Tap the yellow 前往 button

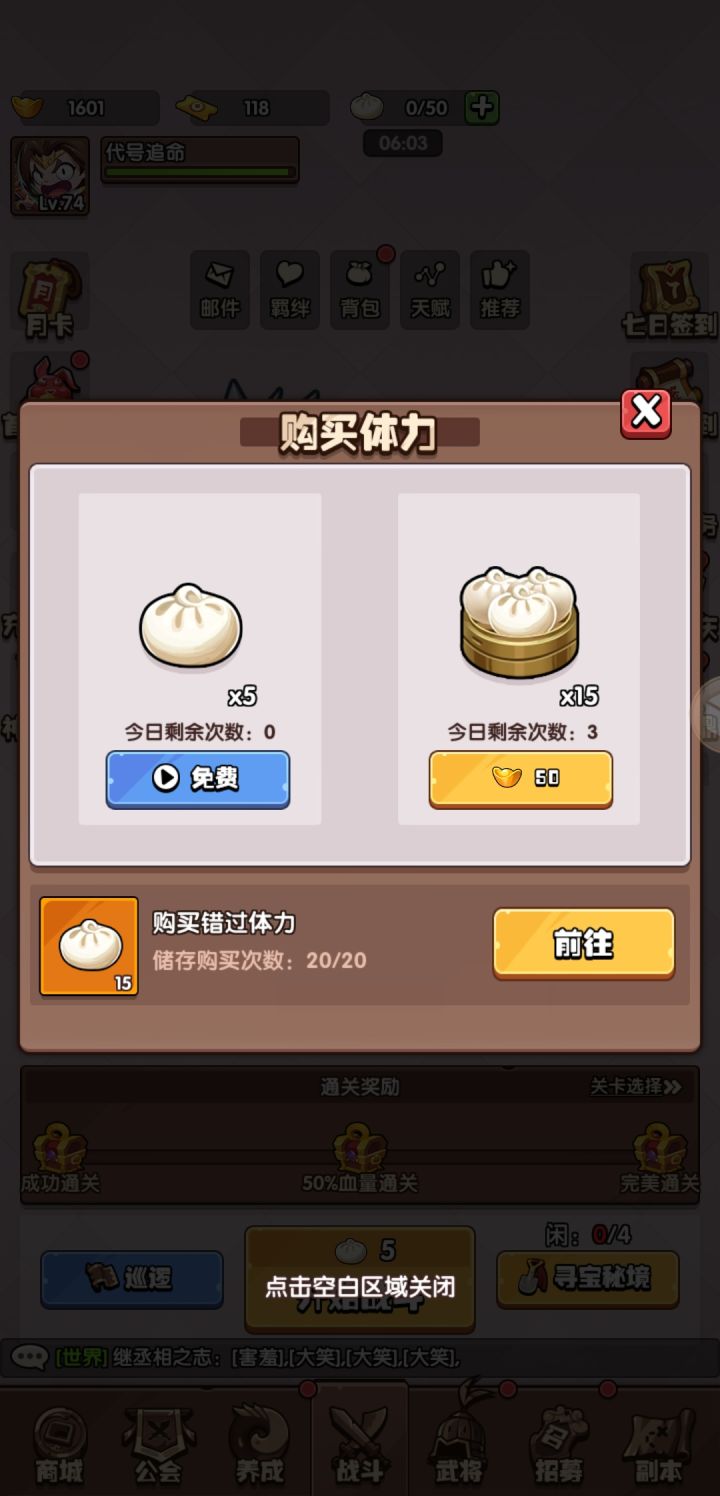584,943
